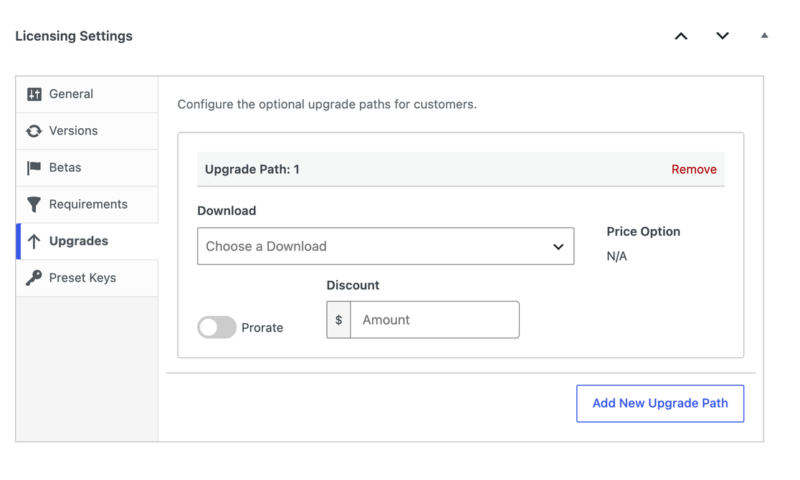Move Licensing Settings panel up
800x480 pixels.
[681, 36]
